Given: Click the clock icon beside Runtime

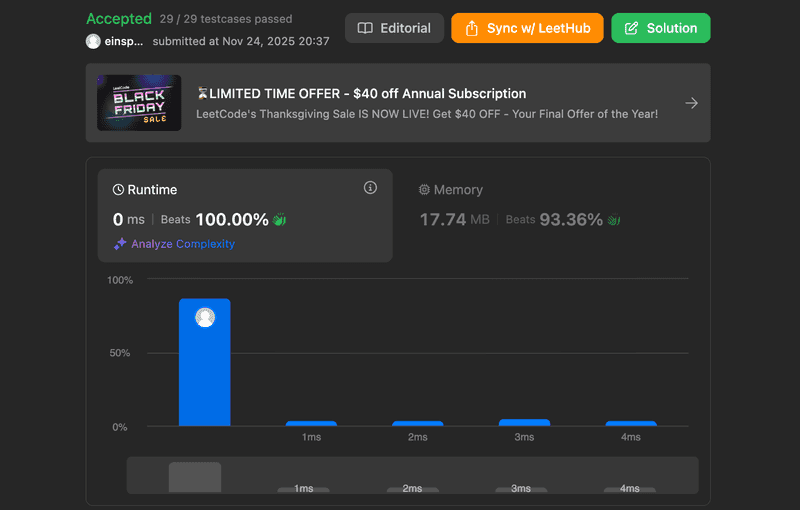Looking at the screenshot, I should pyautogui.click(x=118, y=190).
